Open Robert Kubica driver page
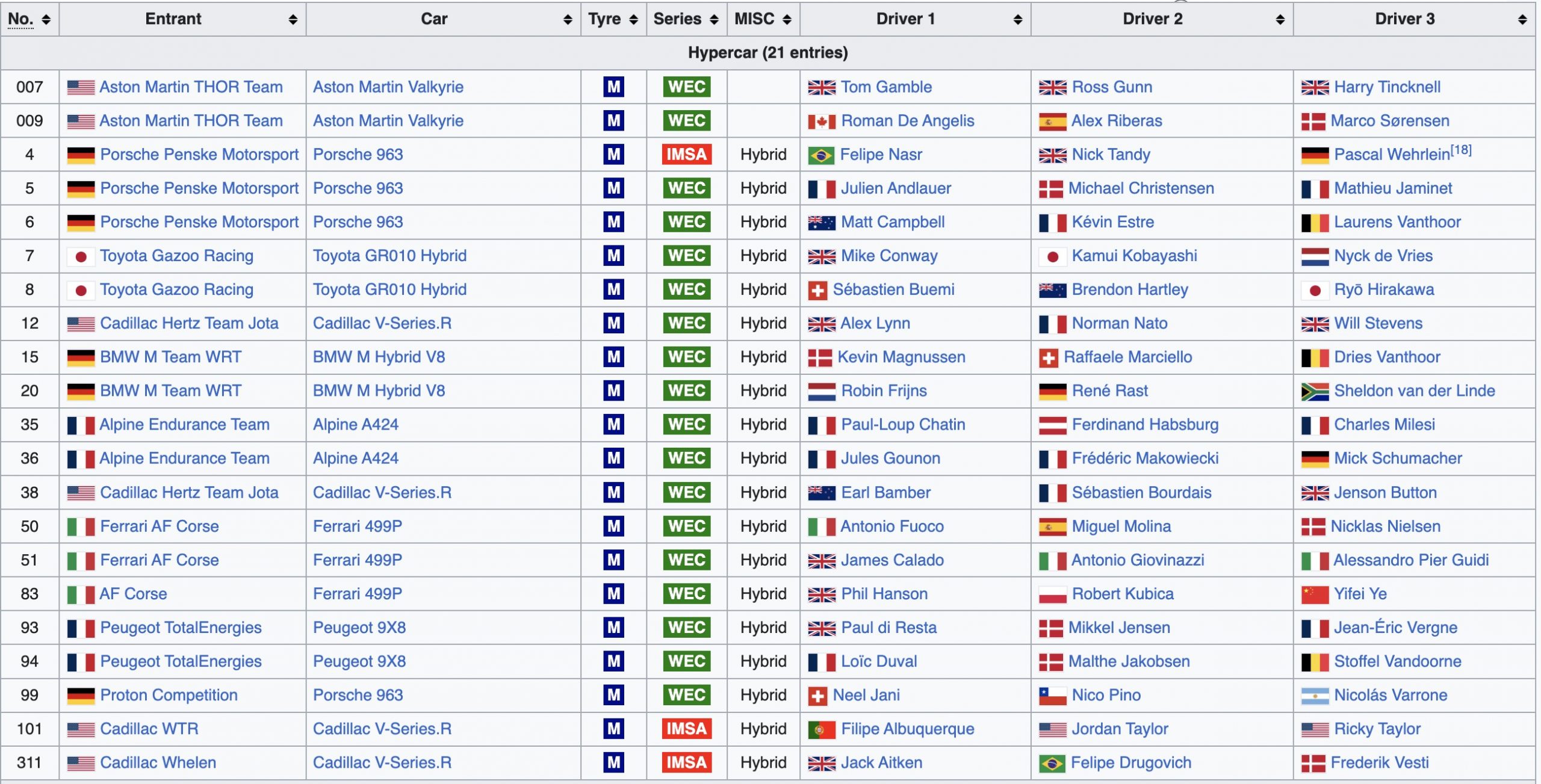The height and width of the screenshot is (784, 1541). click(1123, 593)
